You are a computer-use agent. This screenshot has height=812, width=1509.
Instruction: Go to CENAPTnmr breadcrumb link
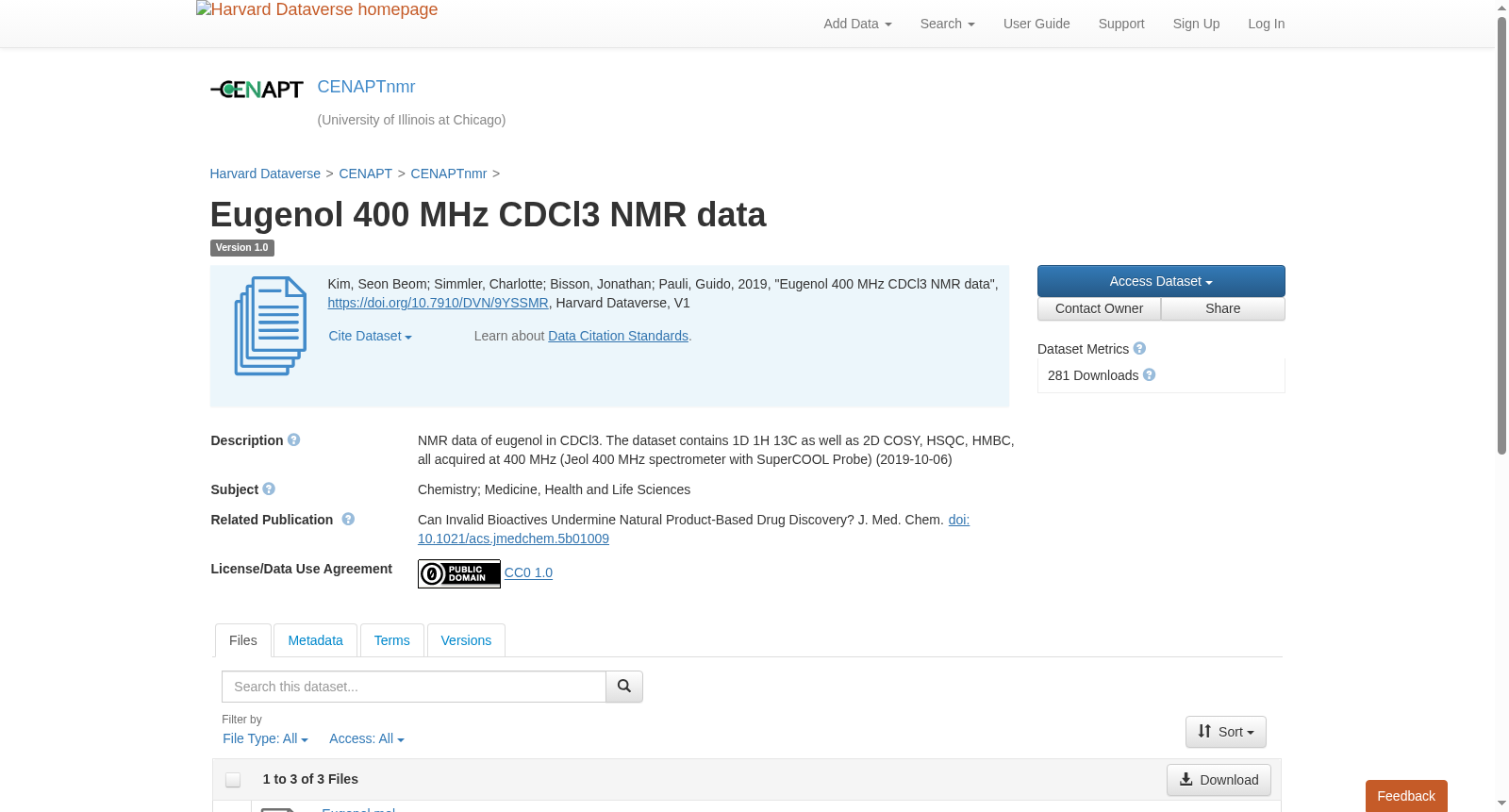click(449, 174)
